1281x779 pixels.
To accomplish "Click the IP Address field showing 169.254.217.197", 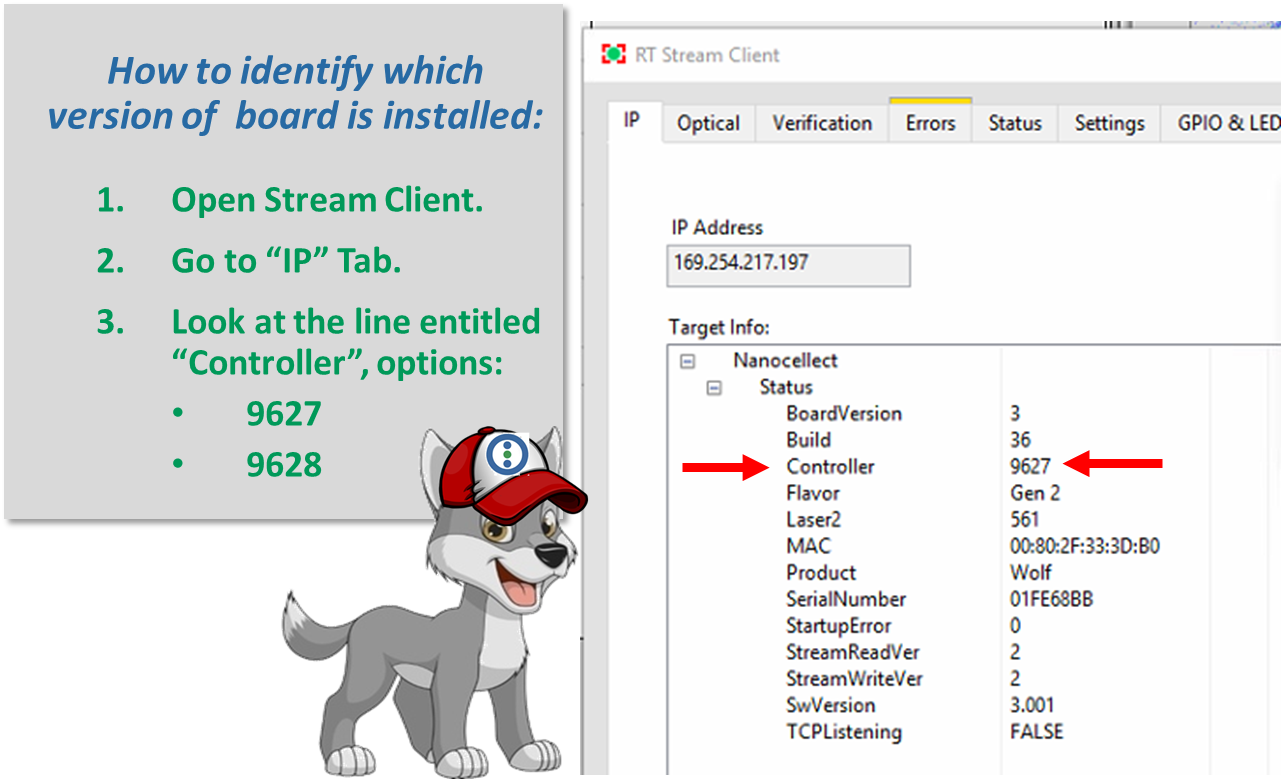I will click(x=788, y=265).
